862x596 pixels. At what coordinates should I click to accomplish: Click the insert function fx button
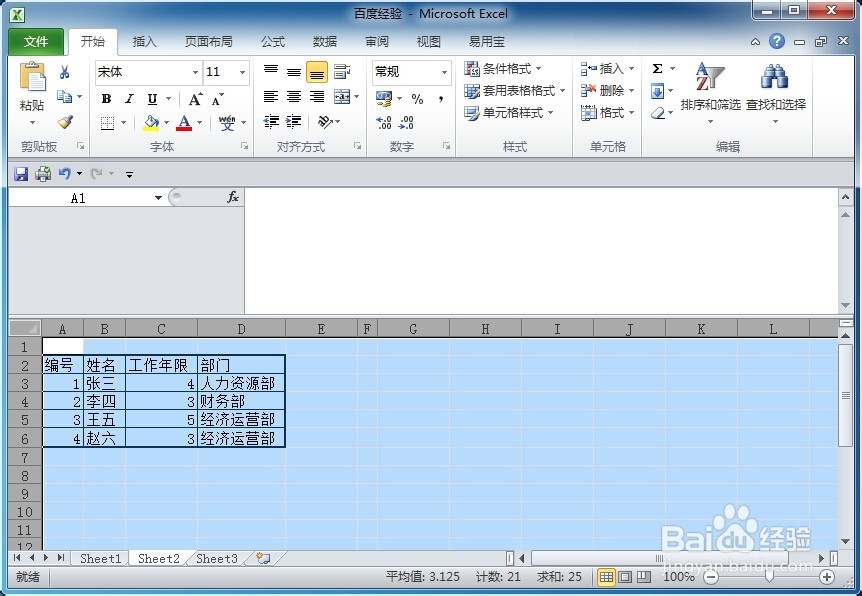pyautogui.click(x=233, y=197)
